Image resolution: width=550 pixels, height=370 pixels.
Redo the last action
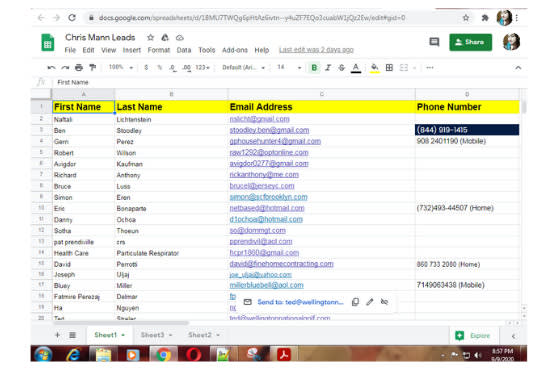(65, 68)
